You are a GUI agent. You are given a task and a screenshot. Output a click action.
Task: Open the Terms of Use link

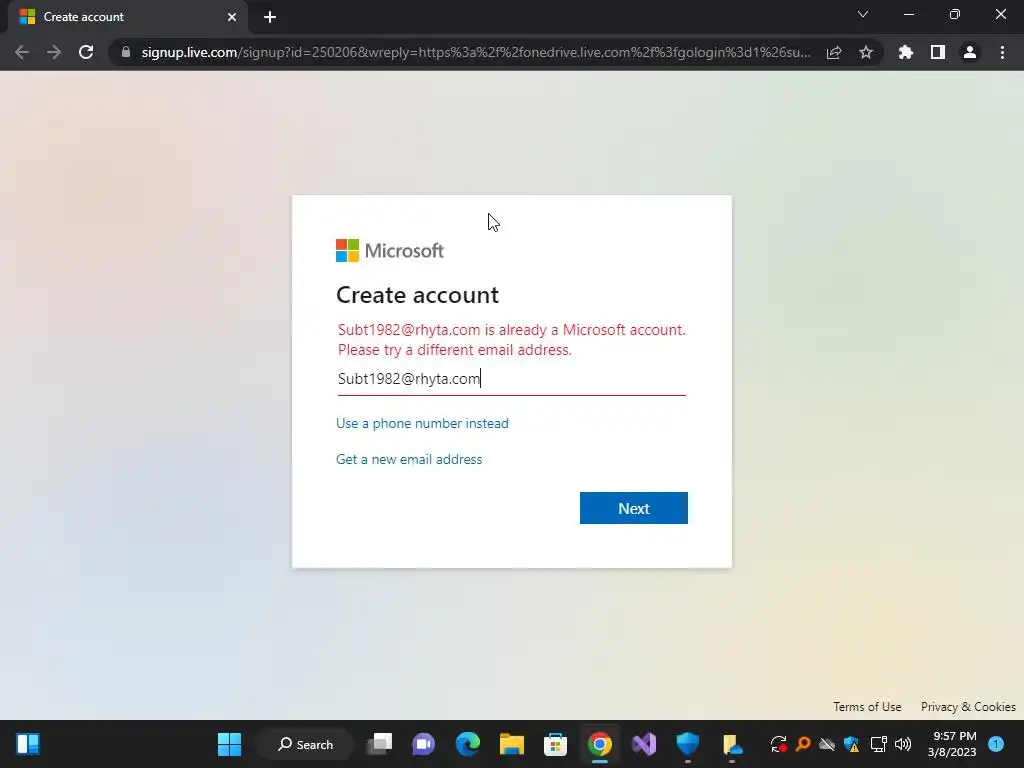click(867, 707)
